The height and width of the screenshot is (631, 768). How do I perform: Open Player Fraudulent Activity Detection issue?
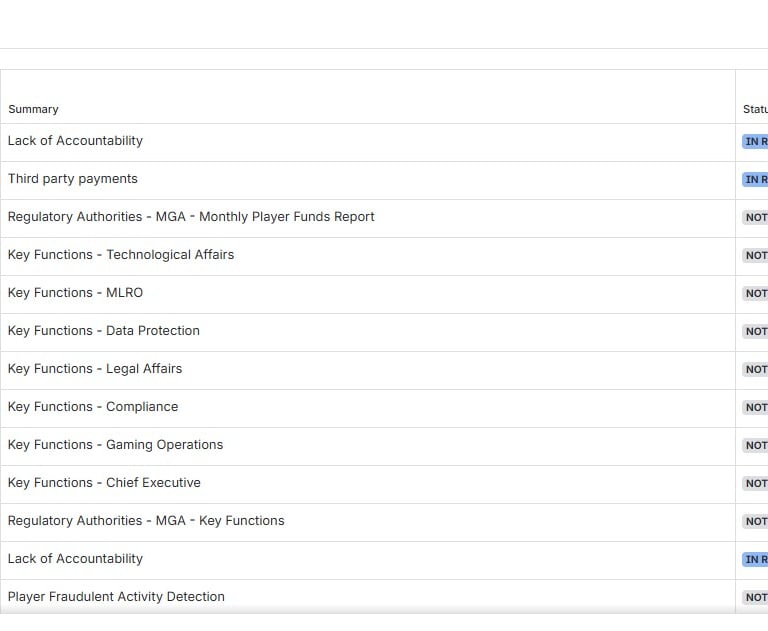coord(116,597)
